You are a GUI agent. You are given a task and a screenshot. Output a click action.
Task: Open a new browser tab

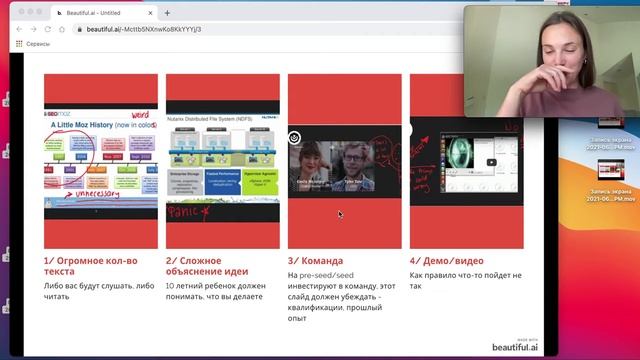pyautogui.click(x=167, y=13)
